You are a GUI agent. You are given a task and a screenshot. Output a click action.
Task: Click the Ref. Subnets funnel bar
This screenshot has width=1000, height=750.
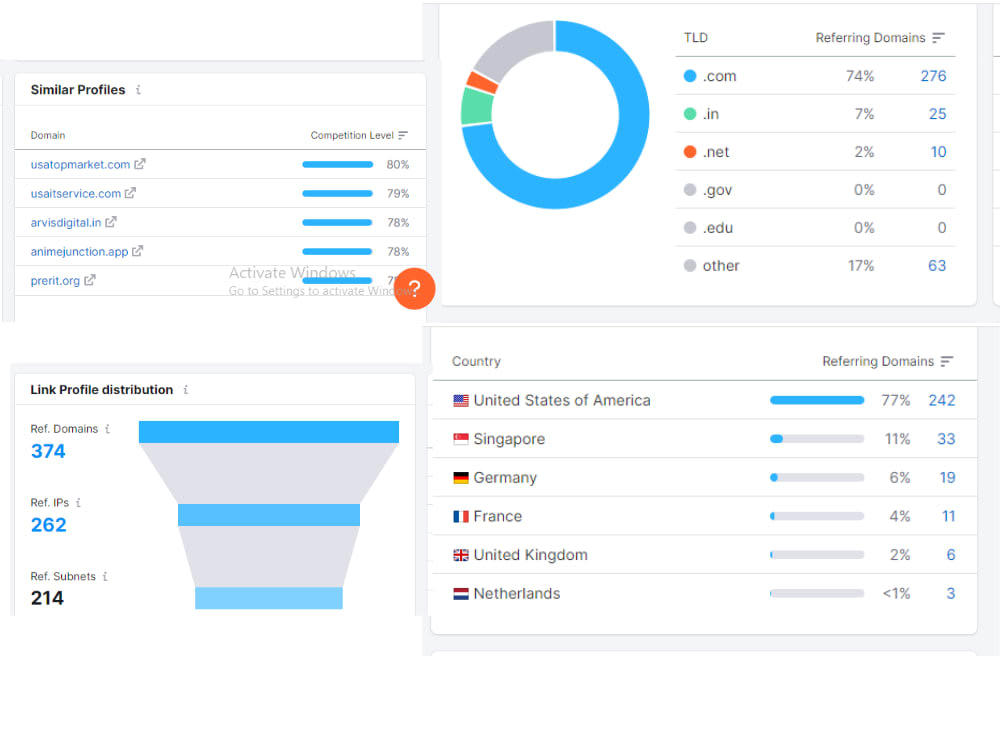(x=268, y=598)
